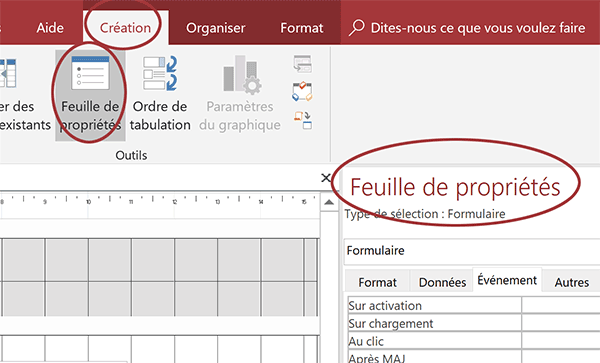This screenshot has width=600, height=363.
Task: Open the Organiser ribbon tab
Action: tap(215, 28)
